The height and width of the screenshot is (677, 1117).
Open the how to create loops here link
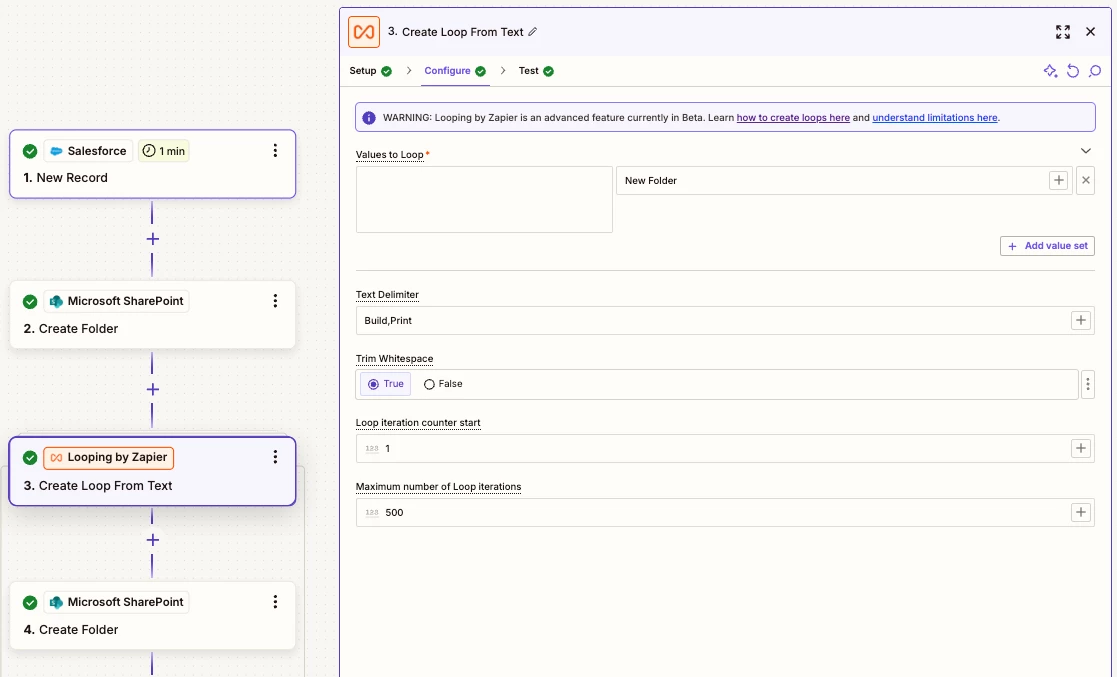793,118
